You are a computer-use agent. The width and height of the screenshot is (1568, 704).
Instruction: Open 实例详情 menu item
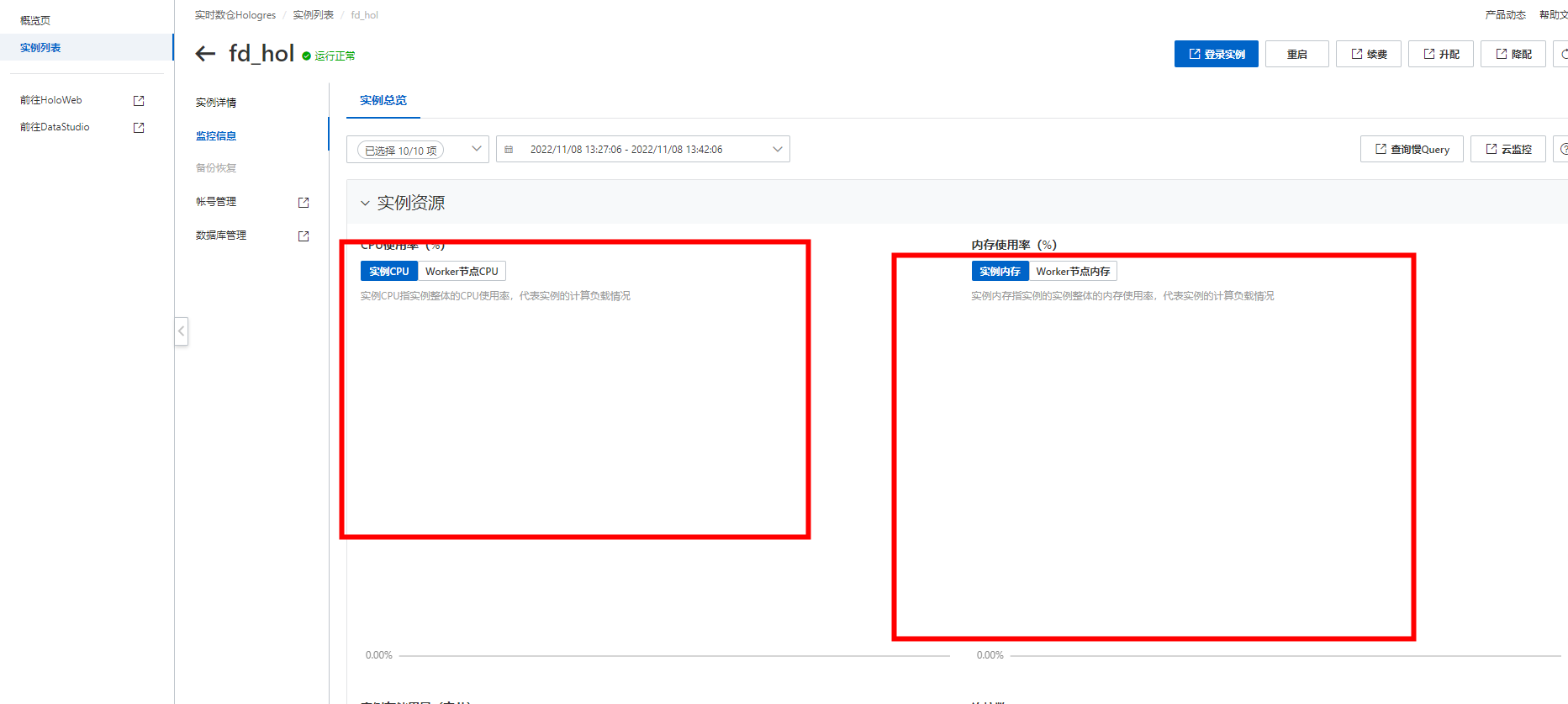216,103
